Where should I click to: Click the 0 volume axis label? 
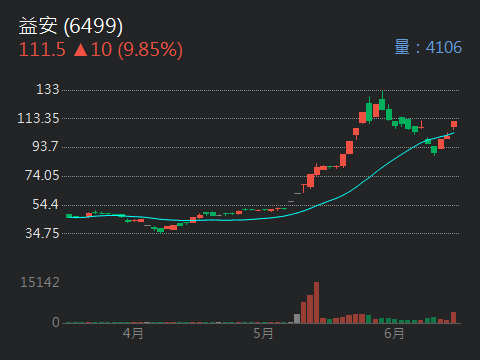(56, 322)
